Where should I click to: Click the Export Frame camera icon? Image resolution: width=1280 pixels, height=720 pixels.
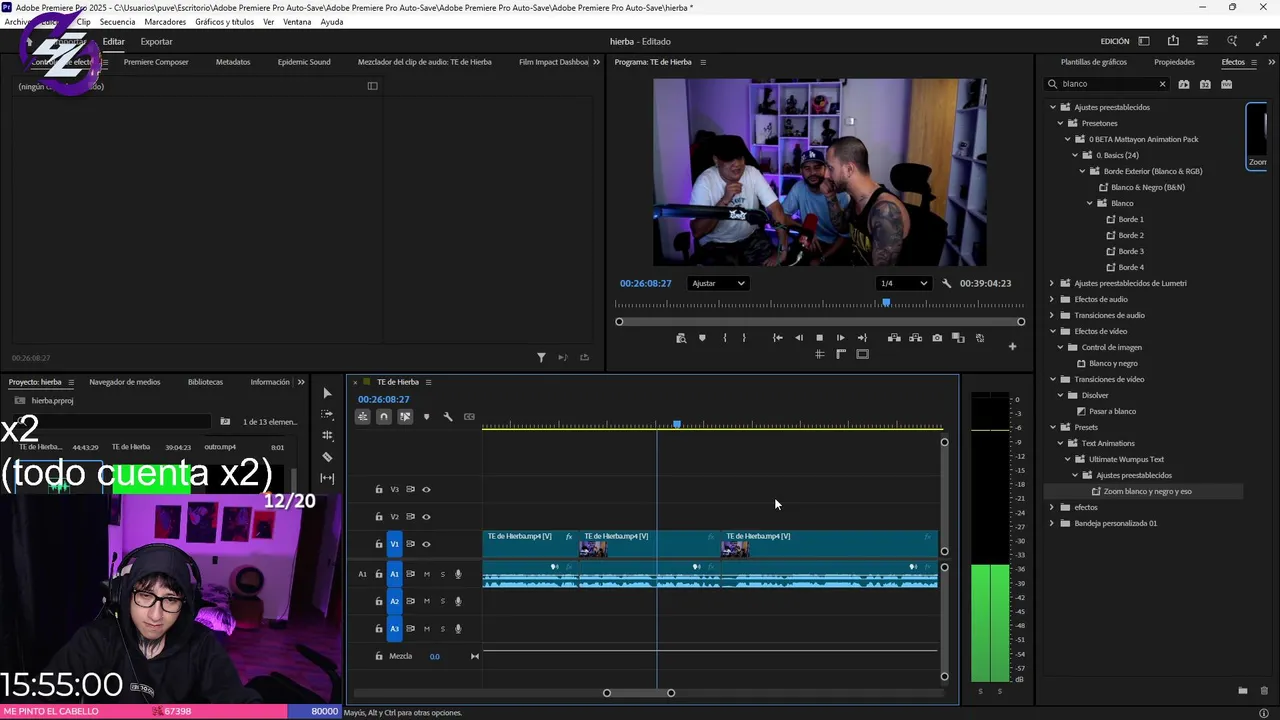tap(937, 338)
